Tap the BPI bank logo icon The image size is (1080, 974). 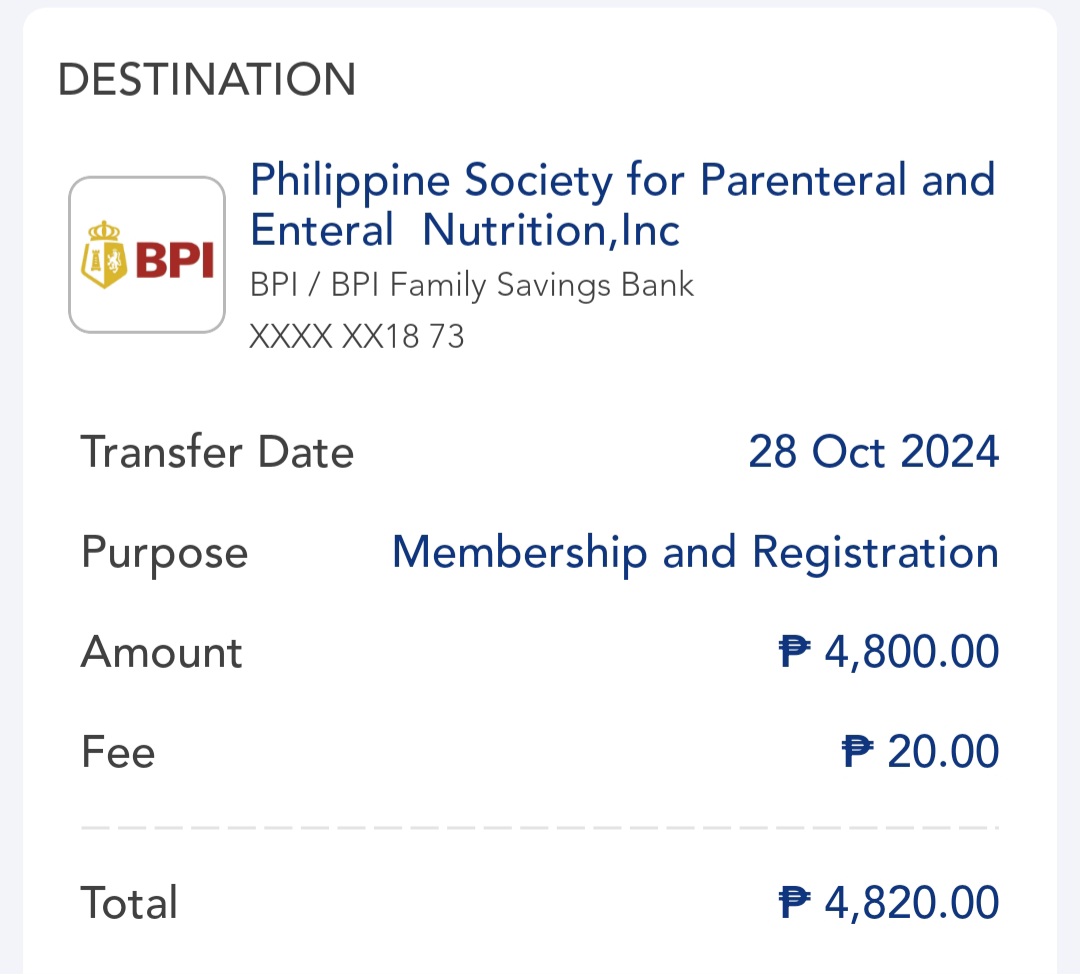147,254
